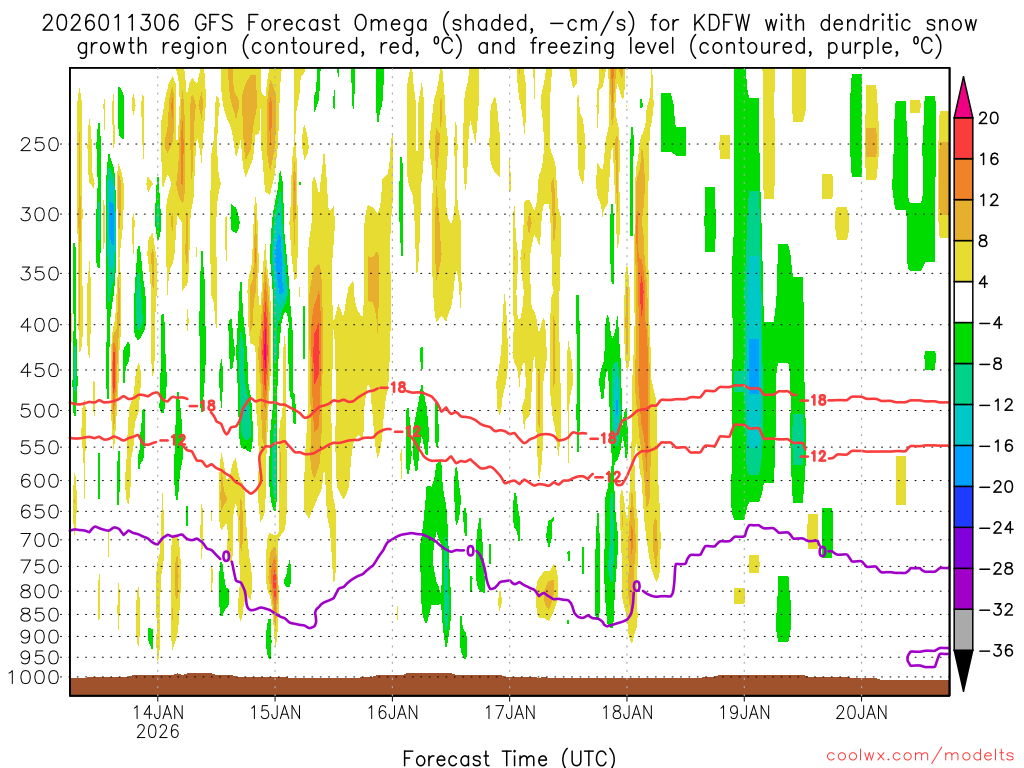1024x768 pixels.
Task: Click the 2026 year label under 14JAN
Action: 158,731
